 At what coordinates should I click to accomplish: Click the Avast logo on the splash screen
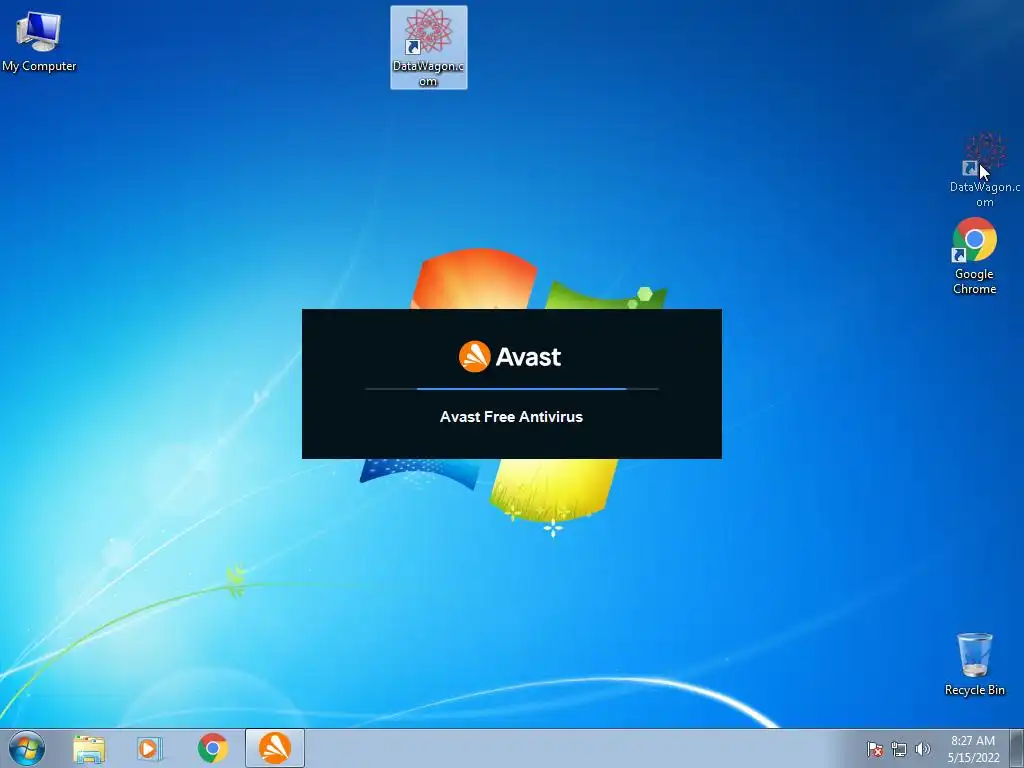point(510,357)
